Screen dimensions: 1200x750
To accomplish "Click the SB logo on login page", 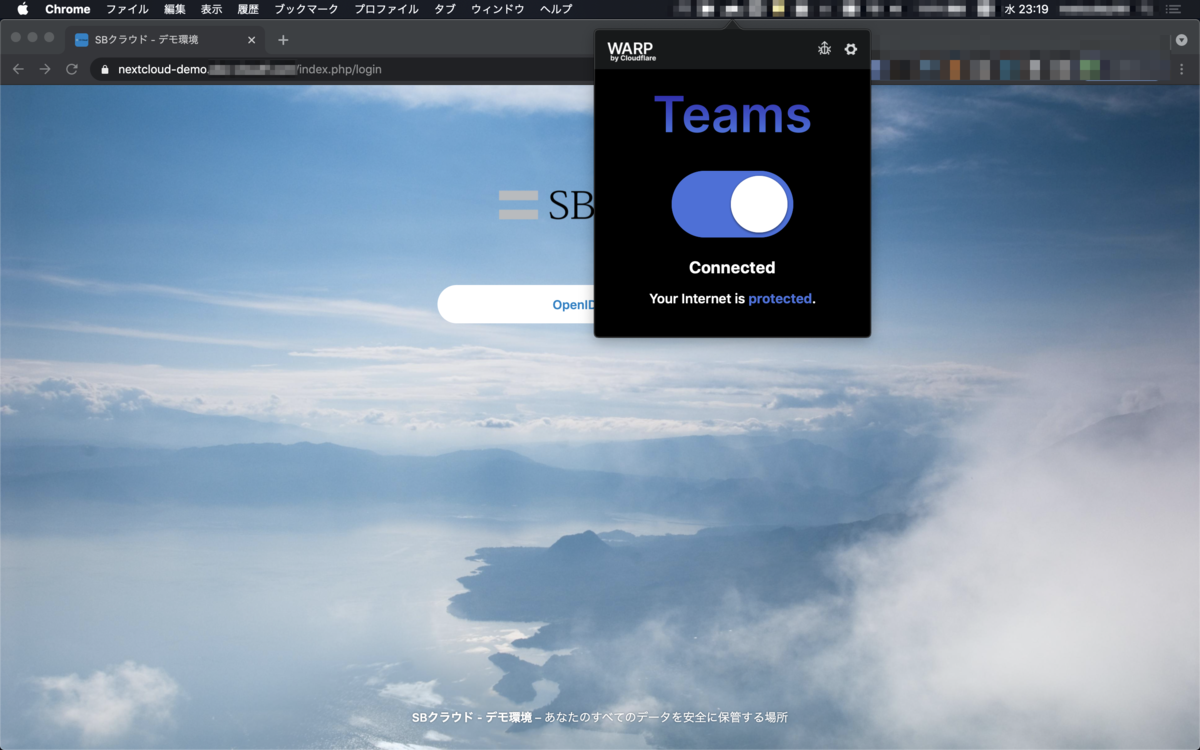I will point(546,205).
